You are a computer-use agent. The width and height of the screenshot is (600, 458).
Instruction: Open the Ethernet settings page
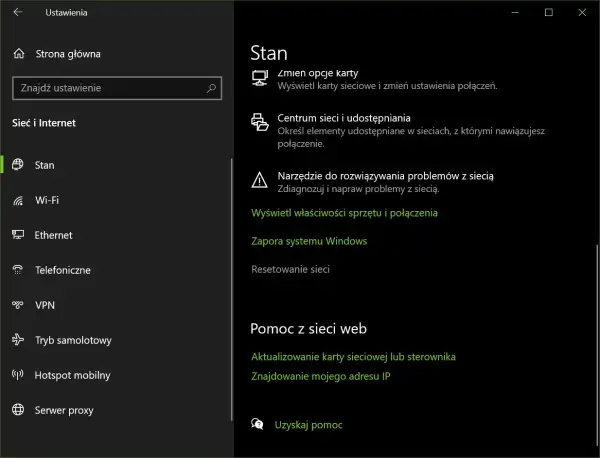point(53,235)
